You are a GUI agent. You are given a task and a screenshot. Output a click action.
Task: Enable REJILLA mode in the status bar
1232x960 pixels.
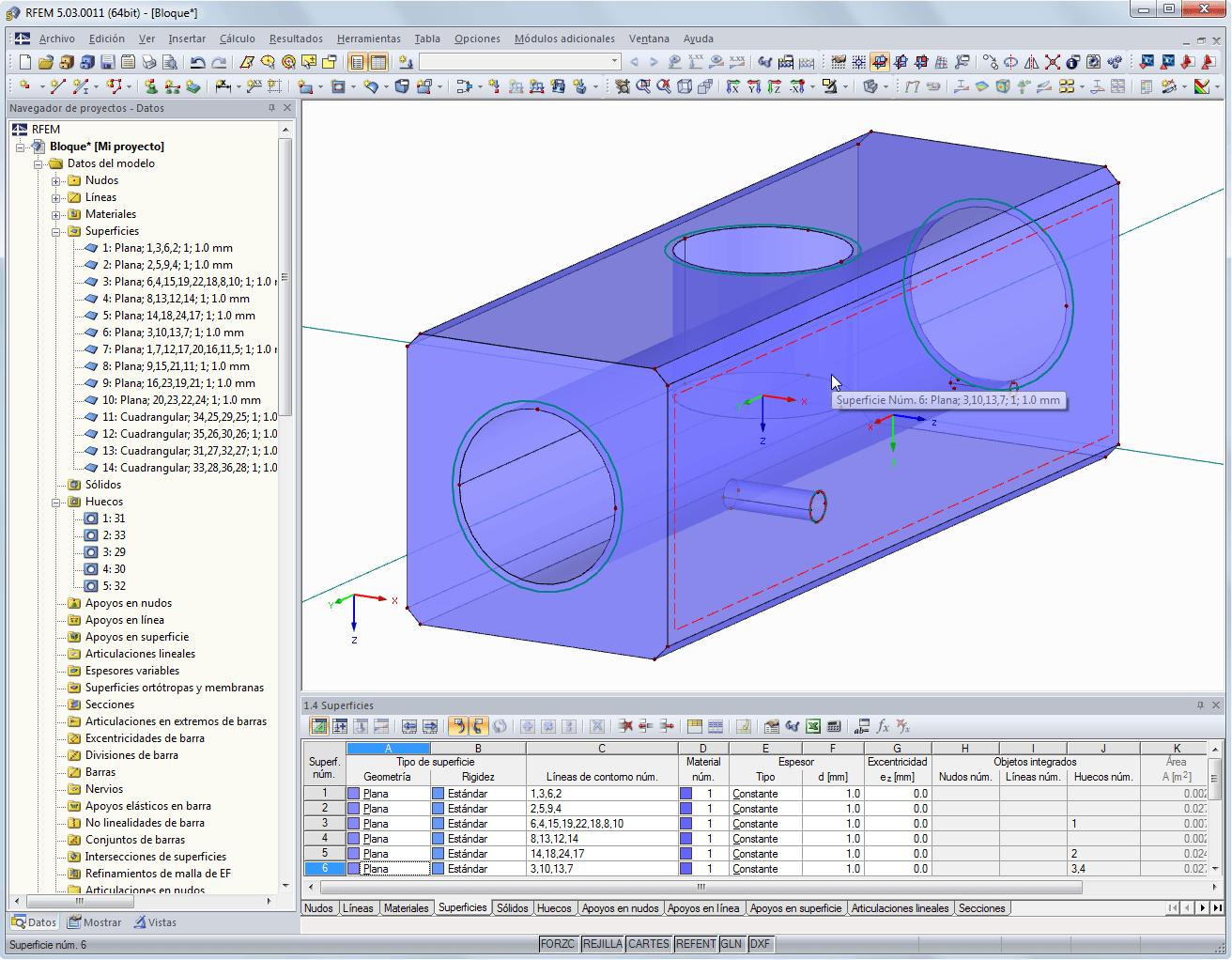pyautogui.click(x=602, y=943)
